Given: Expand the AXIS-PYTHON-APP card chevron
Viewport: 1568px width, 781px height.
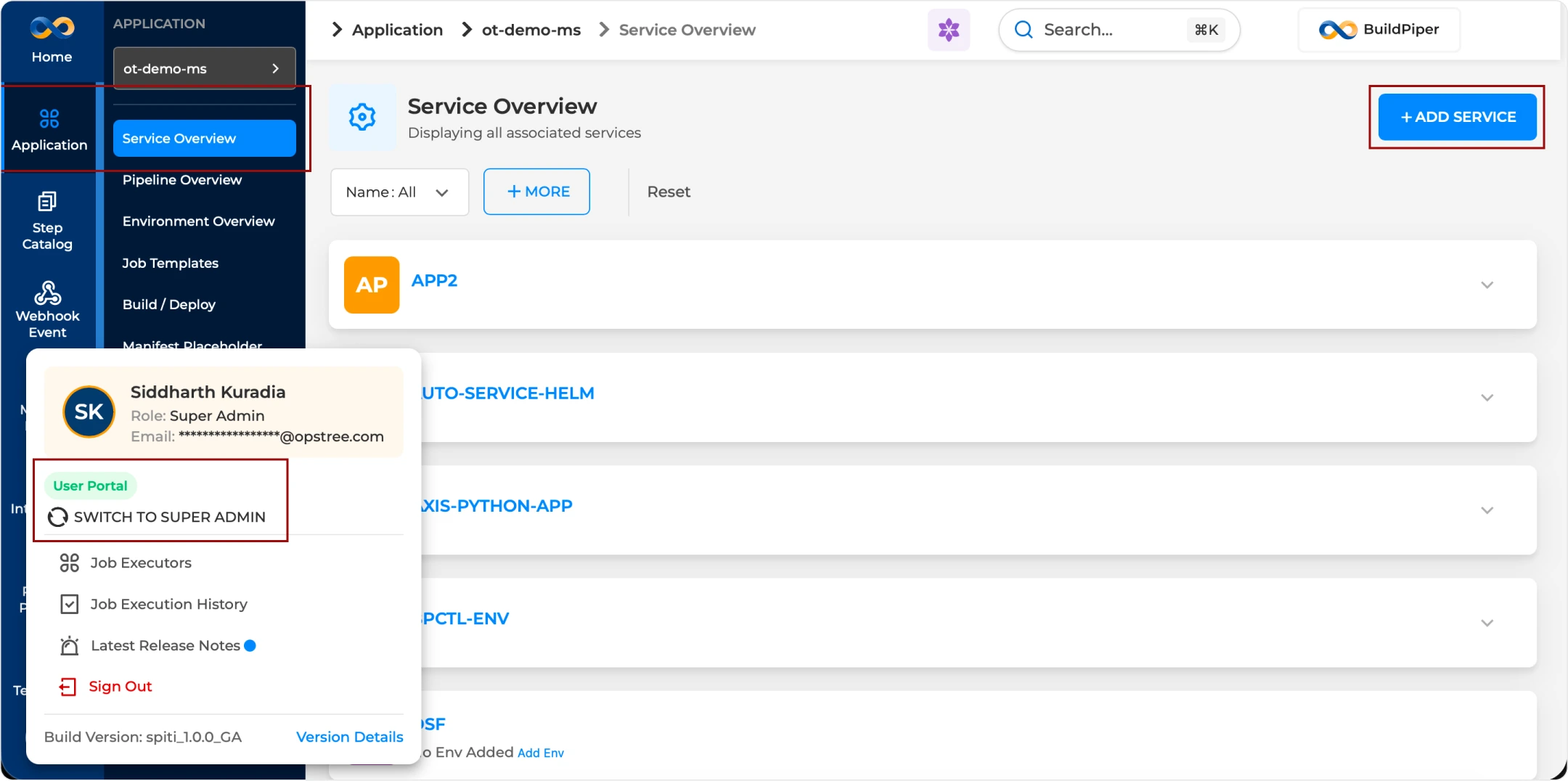Looking at the screenshot, I should click(x=1487, y=510).
